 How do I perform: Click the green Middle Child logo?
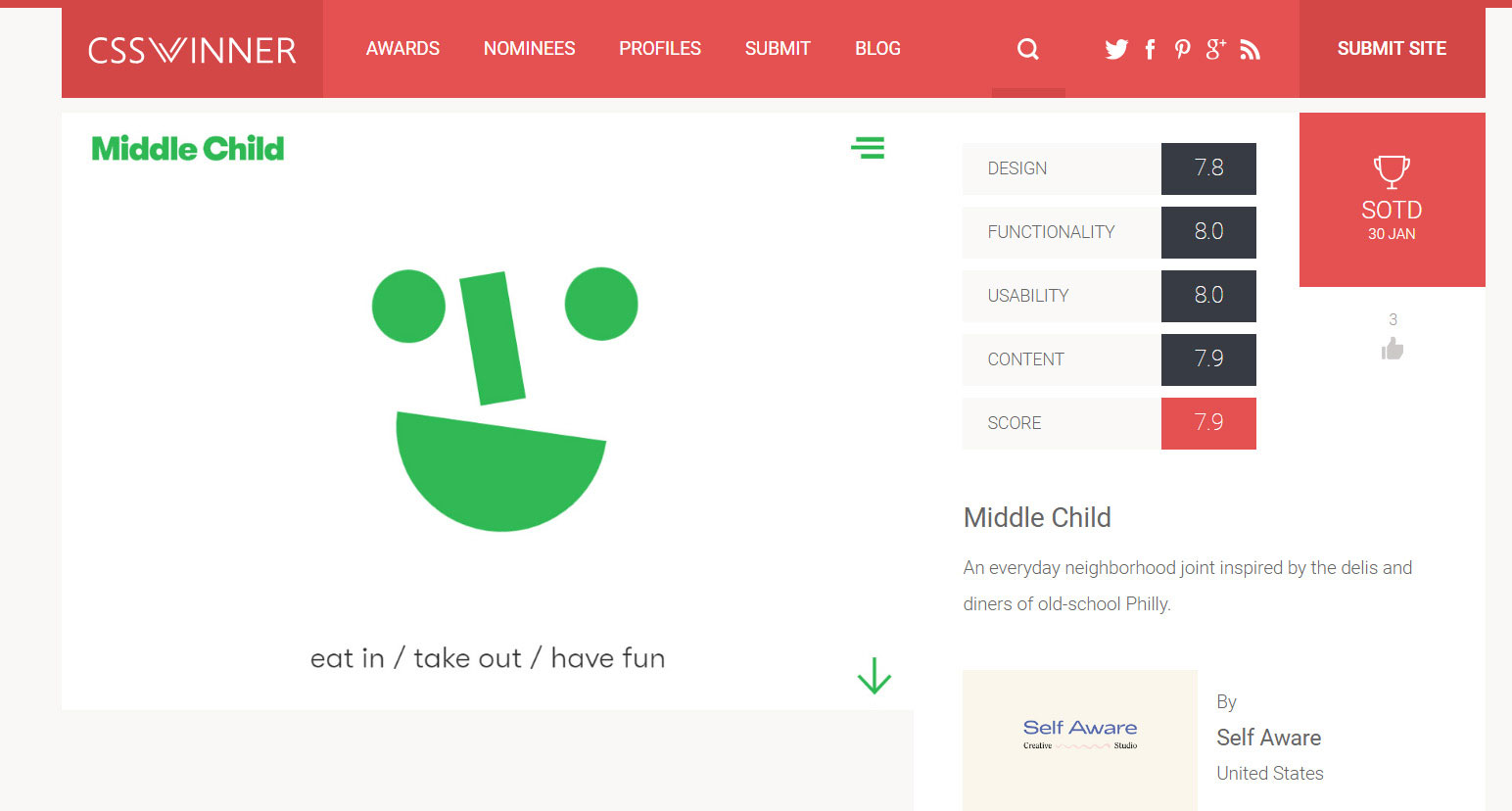click(x=188, y=149)
